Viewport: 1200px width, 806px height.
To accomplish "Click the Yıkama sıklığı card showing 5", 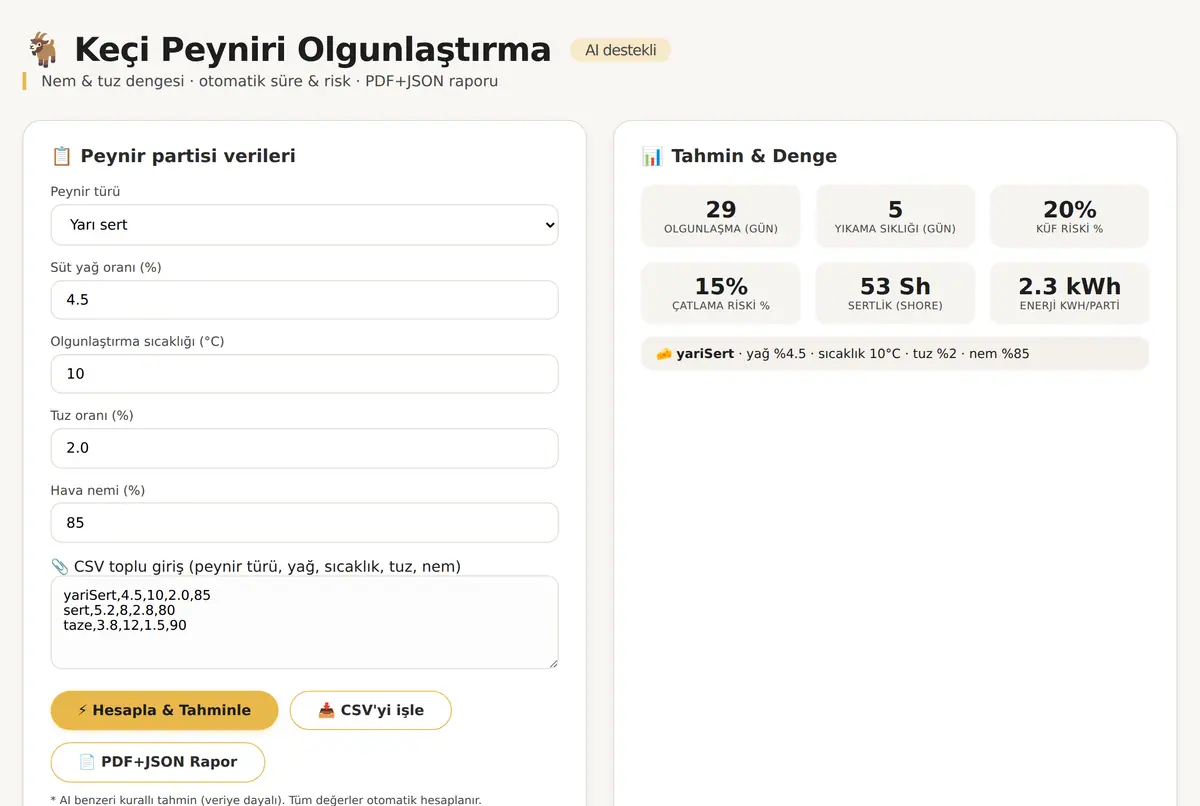I will pyautogui.click(x=895, y=216).
